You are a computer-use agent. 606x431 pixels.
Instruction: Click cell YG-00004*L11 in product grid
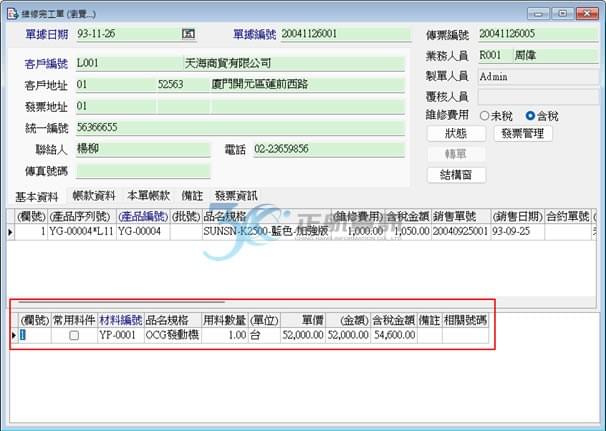[82, 232]
